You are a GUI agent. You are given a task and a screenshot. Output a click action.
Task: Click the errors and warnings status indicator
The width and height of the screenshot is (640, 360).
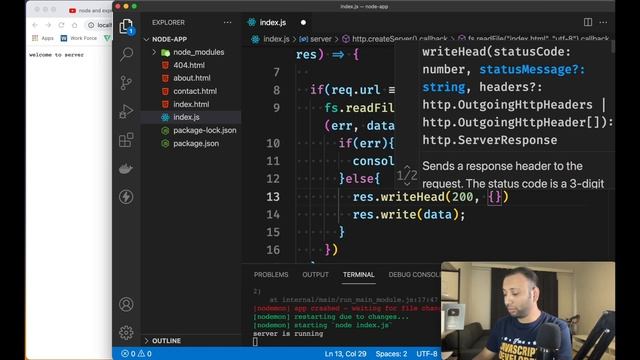tap(136, 354)
